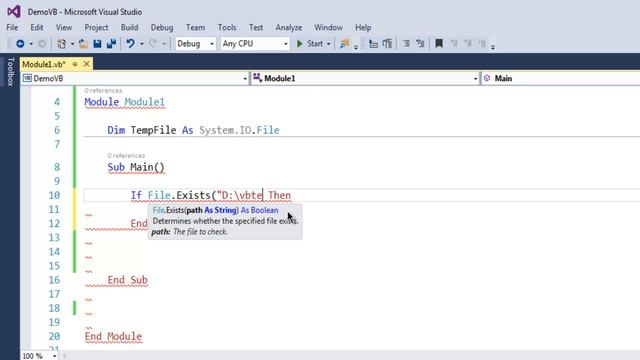Click the Dim TempFile As System.IO.File line
Screen dimensions: 640x360
(193, 130)
